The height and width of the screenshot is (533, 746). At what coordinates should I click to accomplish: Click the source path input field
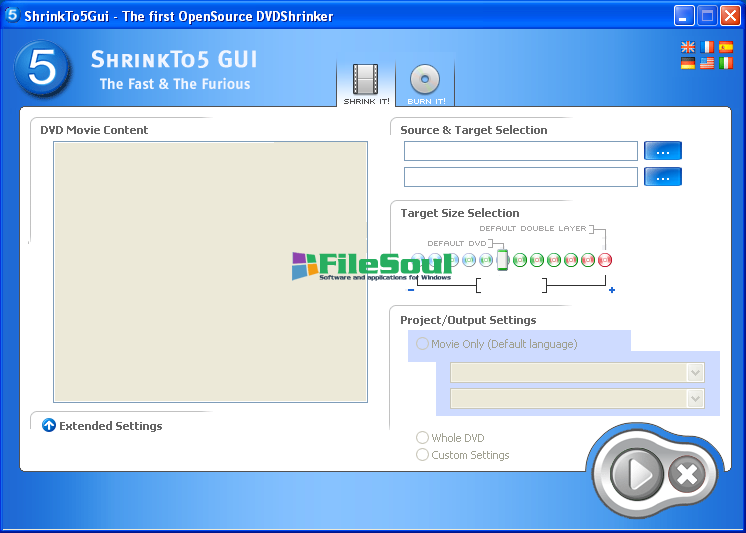point(520,151)
